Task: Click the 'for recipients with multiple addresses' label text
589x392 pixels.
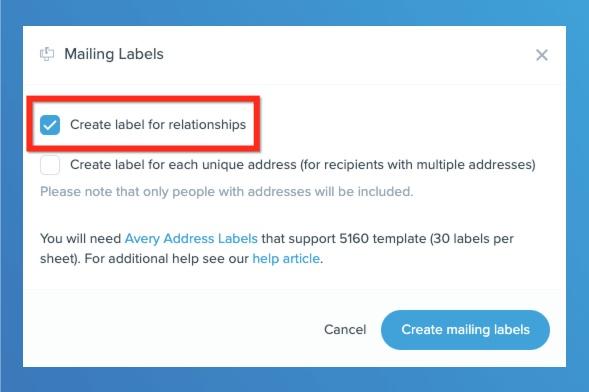Action: pyautogui.click(x=418, y=165)
